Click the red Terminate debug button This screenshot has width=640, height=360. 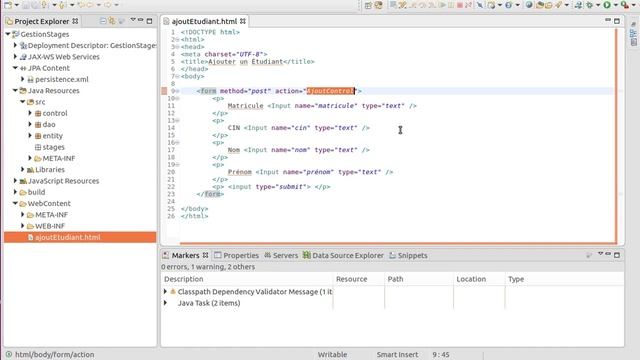tap(460, 5)
